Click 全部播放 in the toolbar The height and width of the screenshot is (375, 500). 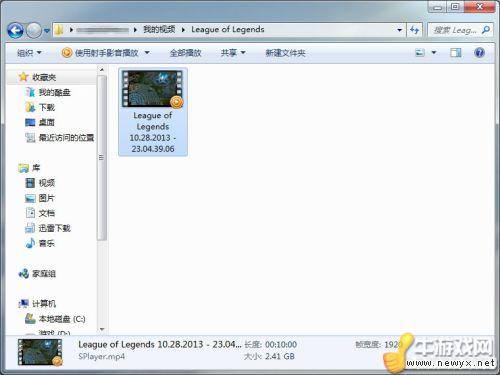coord(185,53)
